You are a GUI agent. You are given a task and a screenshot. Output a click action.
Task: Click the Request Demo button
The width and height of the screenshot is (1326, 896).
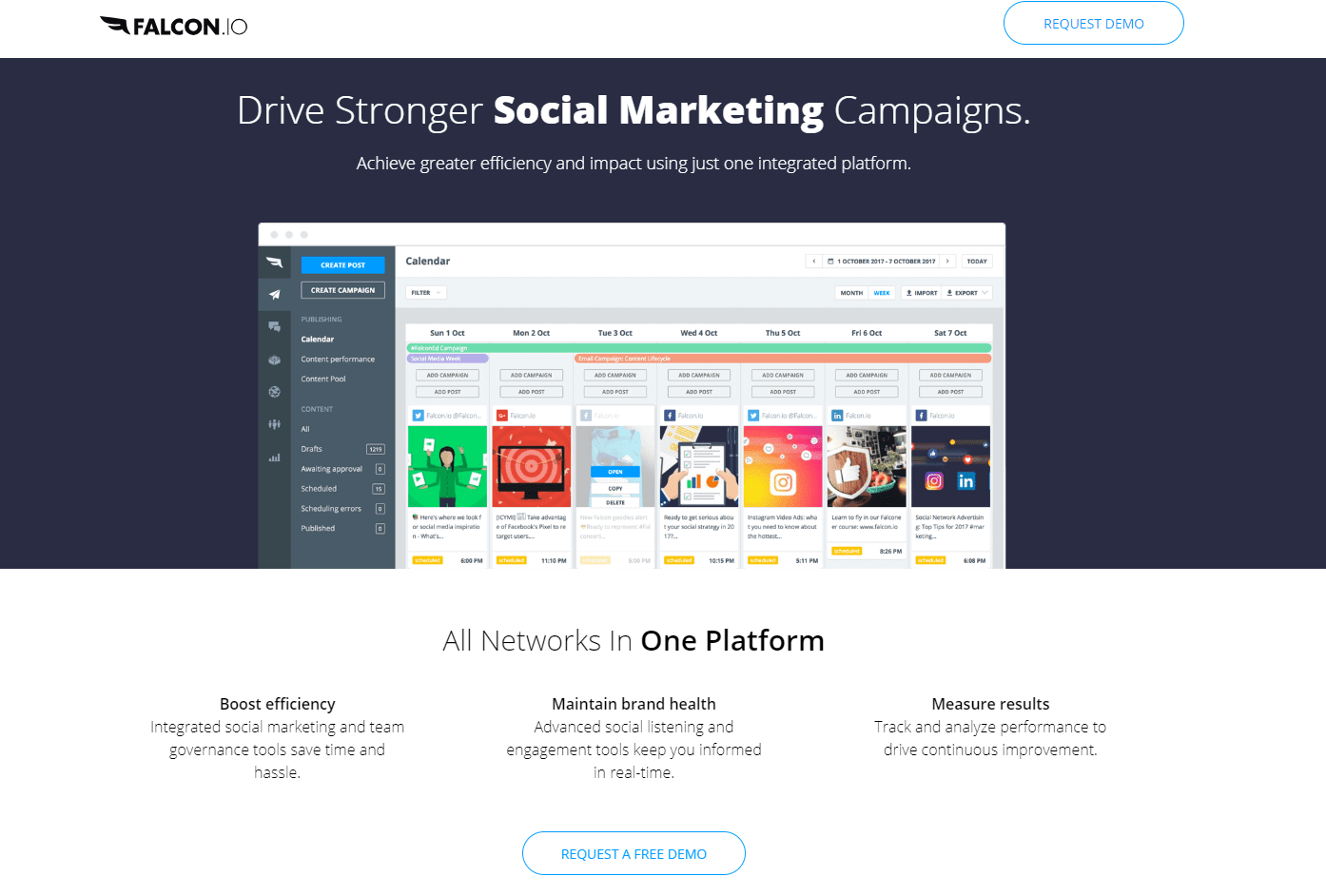coord(1093,23)
